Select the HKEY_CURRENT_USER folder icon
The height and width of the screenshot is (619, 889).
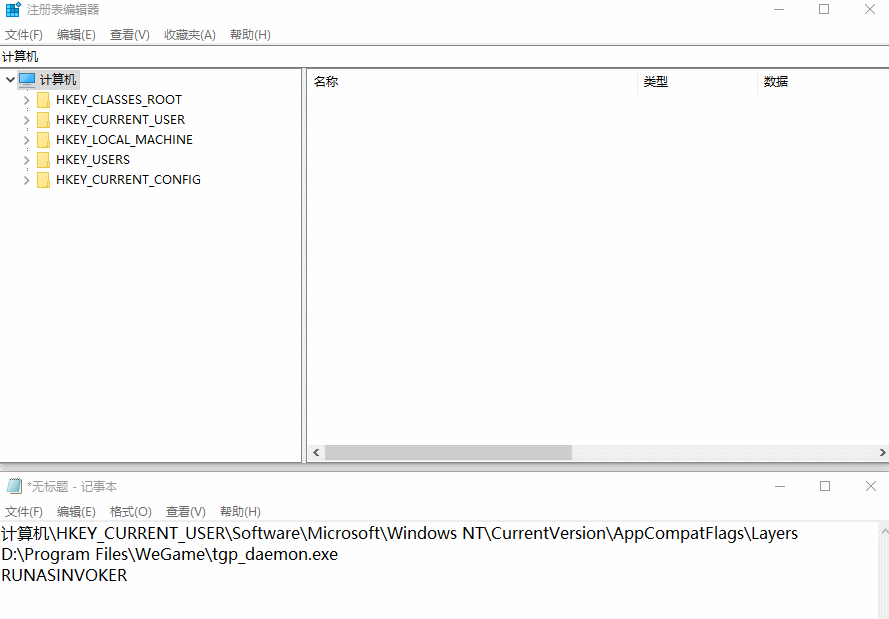[x=43, y=119]
